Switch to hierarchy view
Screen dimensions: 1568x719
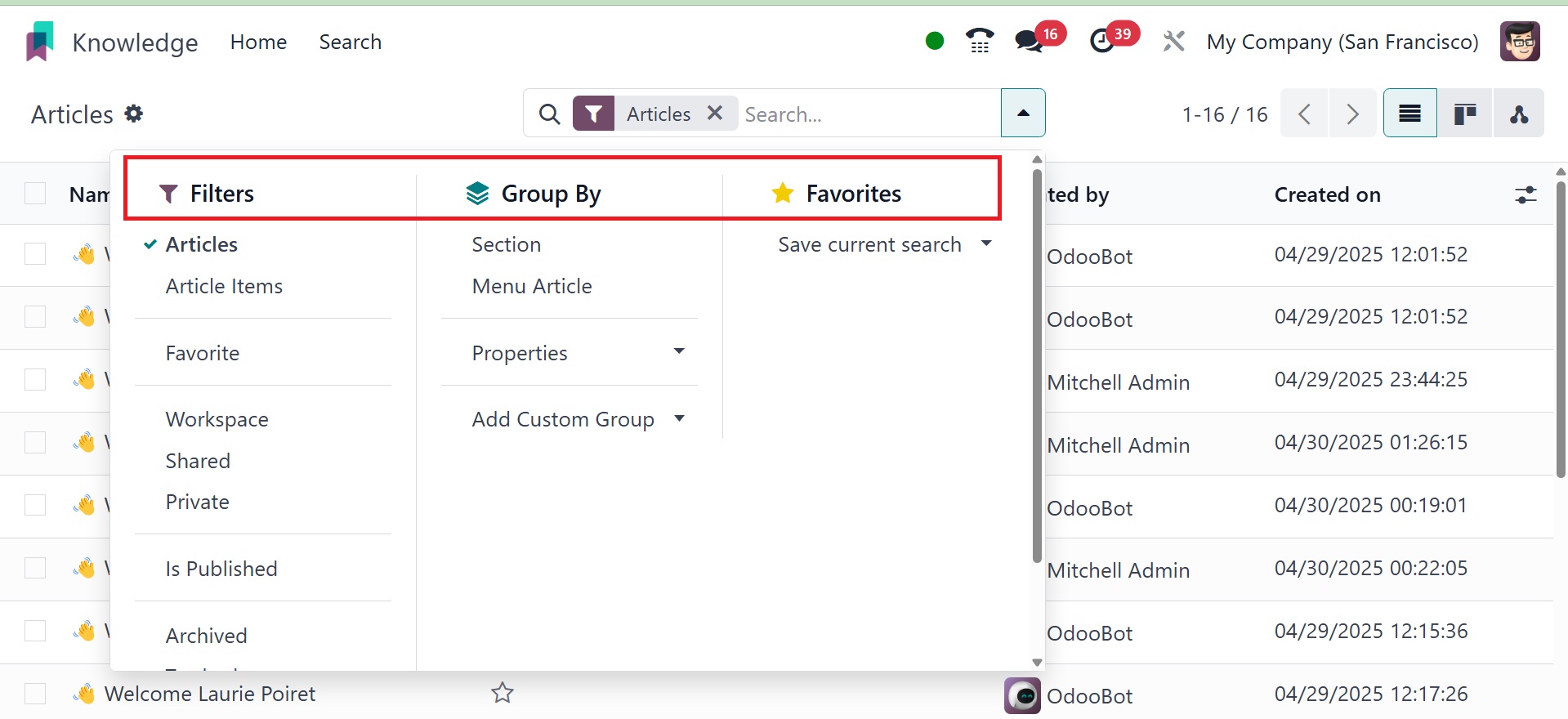click(1518, 114)
